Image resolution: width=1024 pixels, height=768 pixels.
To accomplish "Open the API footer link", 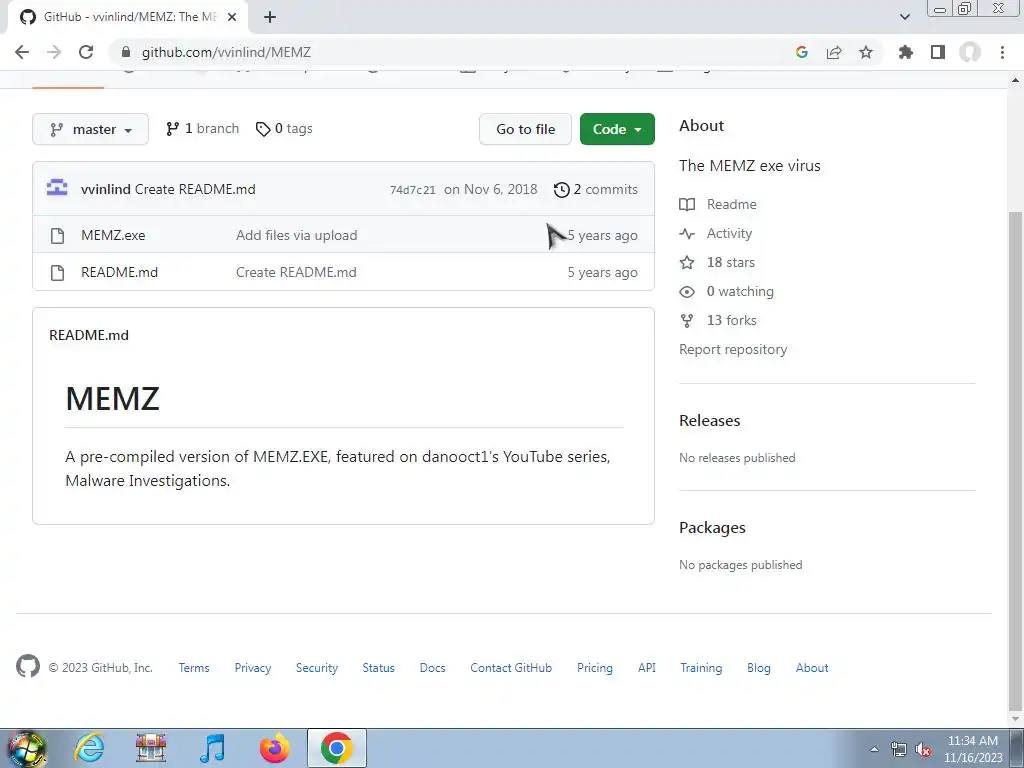I will coord(647,668).
